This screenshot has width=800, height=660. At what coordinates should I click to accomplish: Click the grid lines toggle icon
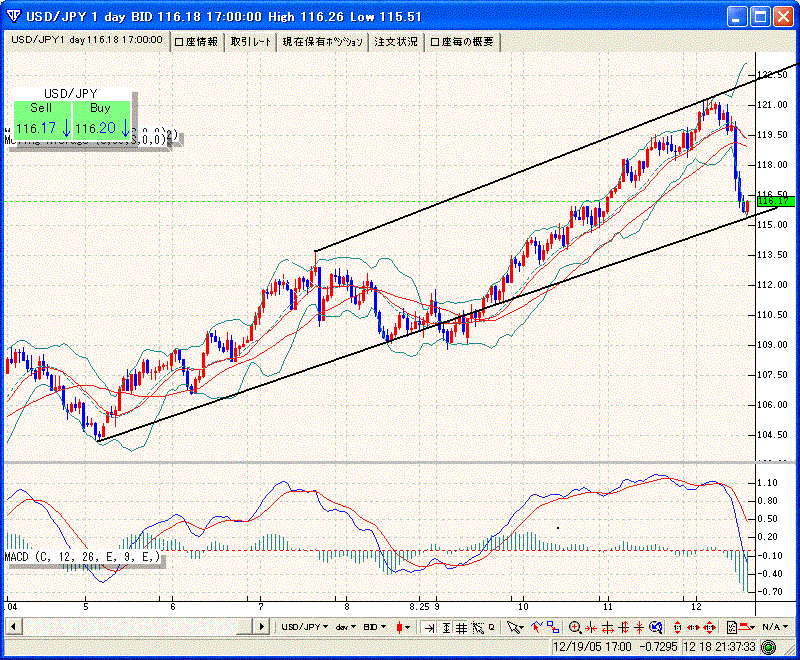(x=461, y=627)
